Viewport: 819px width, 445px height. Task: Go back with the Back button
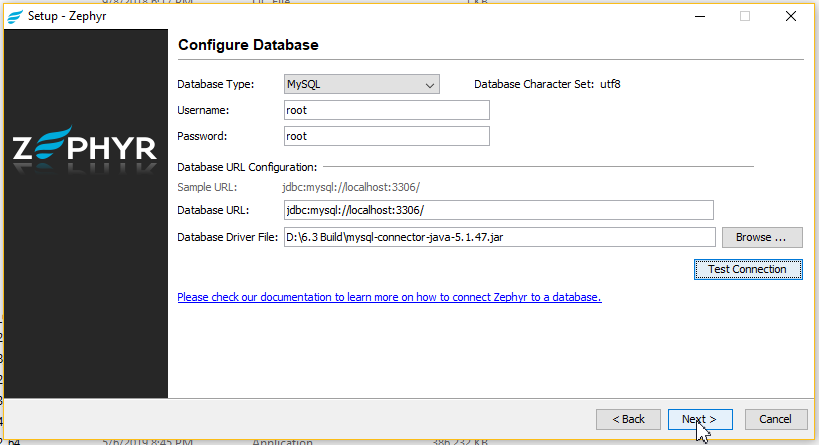tap(628, 419)
